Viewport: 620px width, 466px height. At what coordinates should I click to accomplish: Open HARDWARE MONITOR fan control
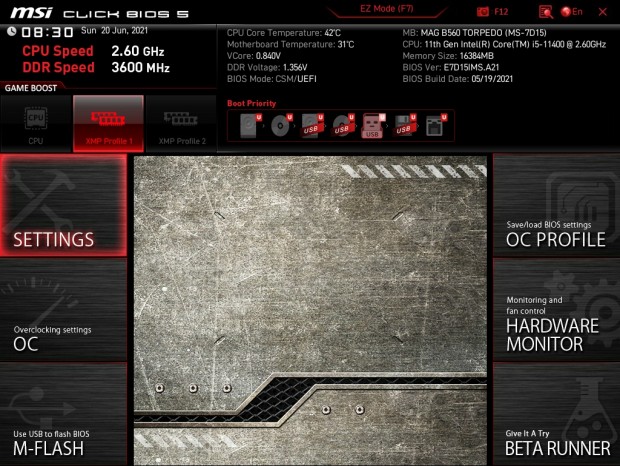coord(556,309)
